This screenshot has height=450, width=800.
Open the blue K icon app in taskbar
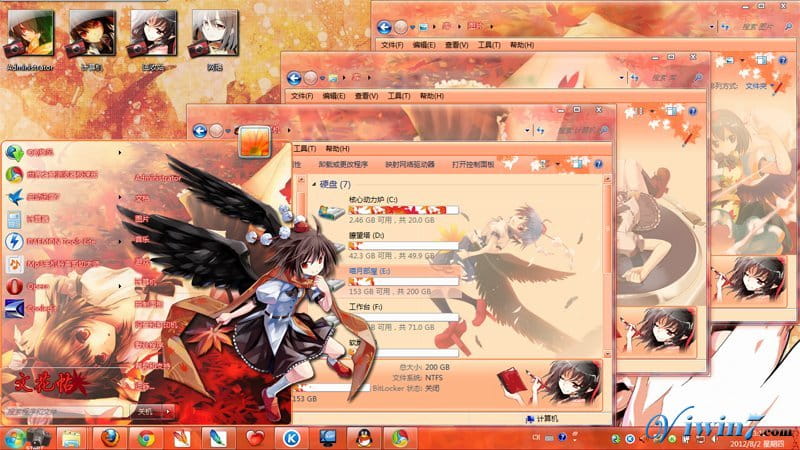click(x=291, y=437)
